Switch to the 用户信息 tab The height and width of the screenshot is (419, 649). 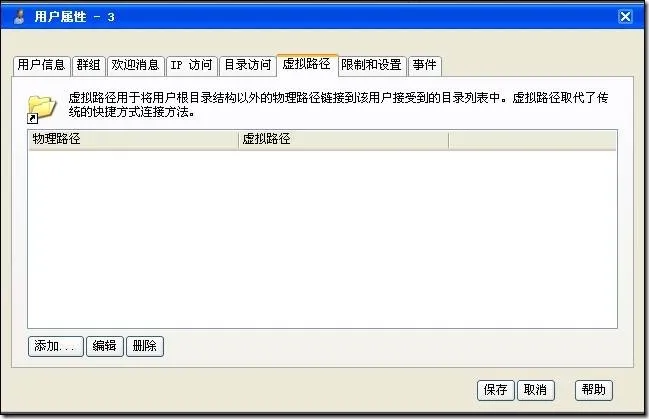[x=41, y=65]
